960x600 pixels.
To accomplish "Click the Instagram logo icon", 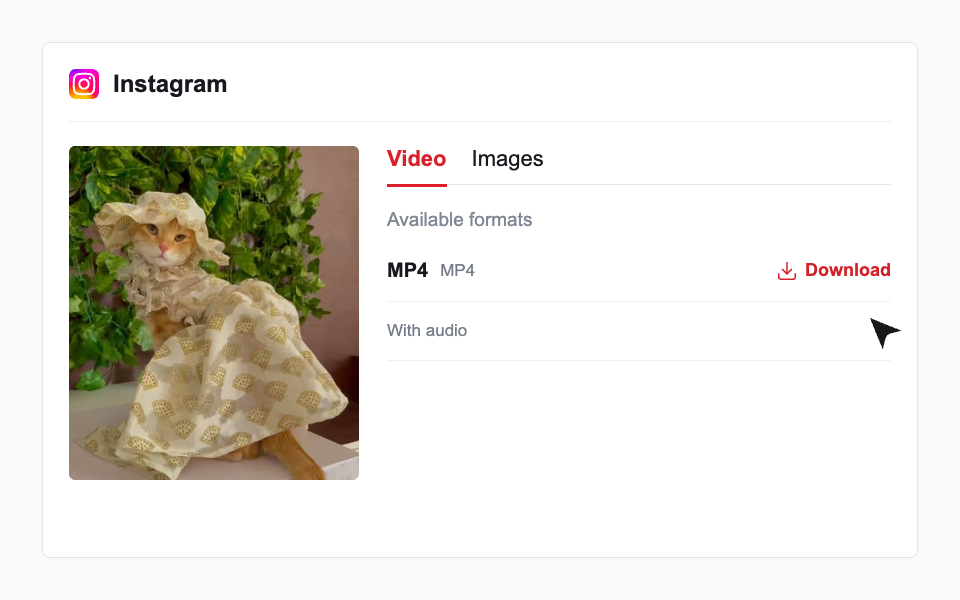I will click(x=84, y=84).
